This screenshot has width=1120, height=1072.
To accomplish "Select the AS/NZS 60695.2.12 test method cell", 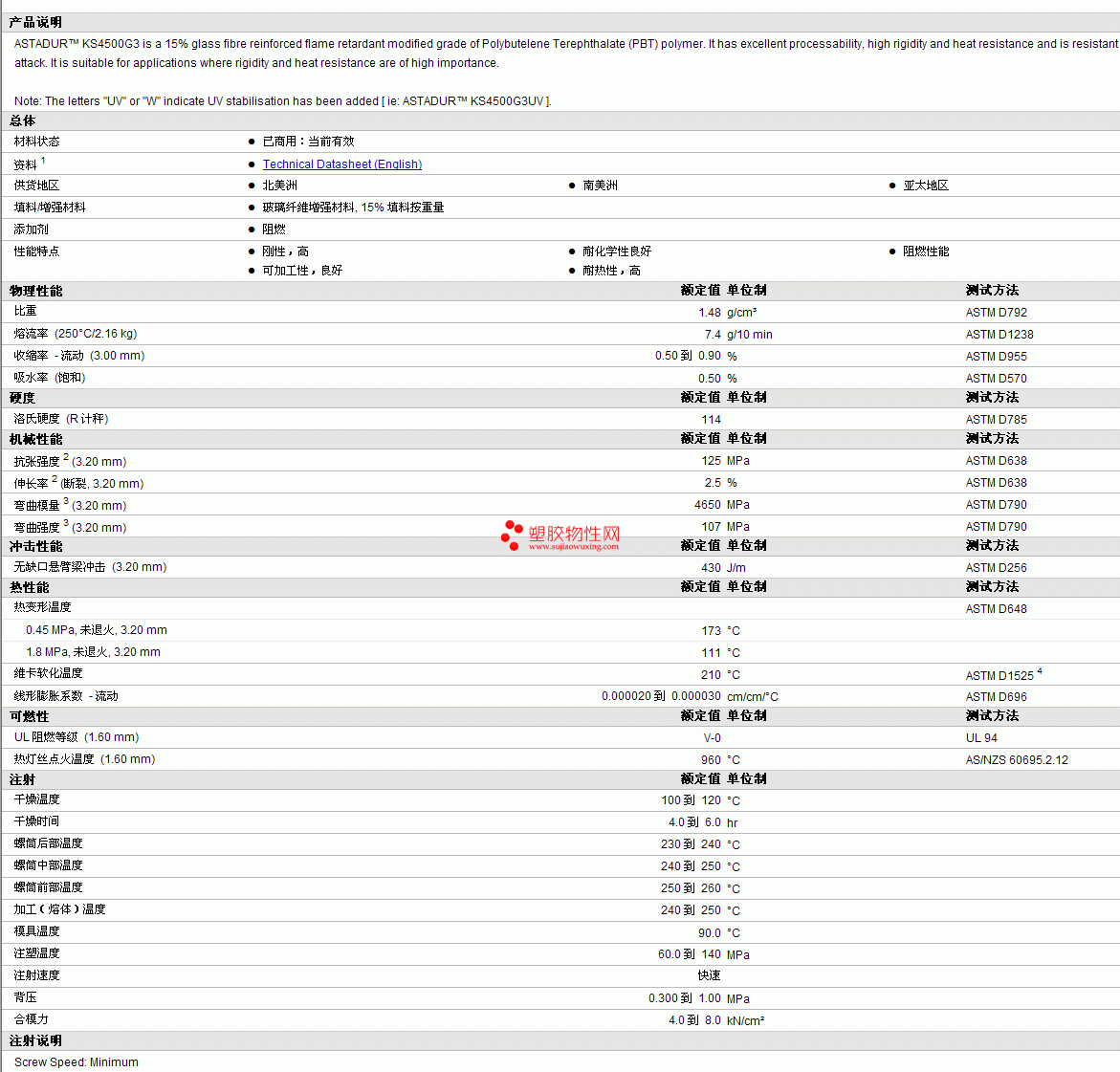I will [x=1017, y=760].
